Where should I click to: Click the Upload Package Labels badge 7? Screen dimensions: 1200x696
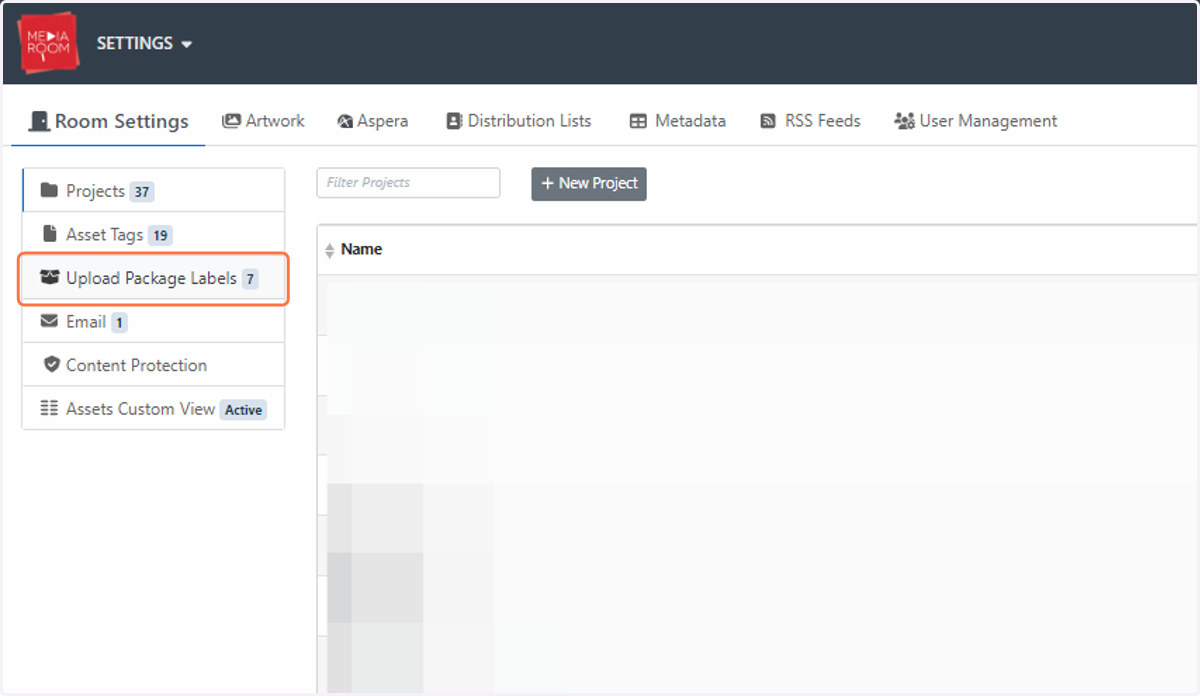point(250,280)
